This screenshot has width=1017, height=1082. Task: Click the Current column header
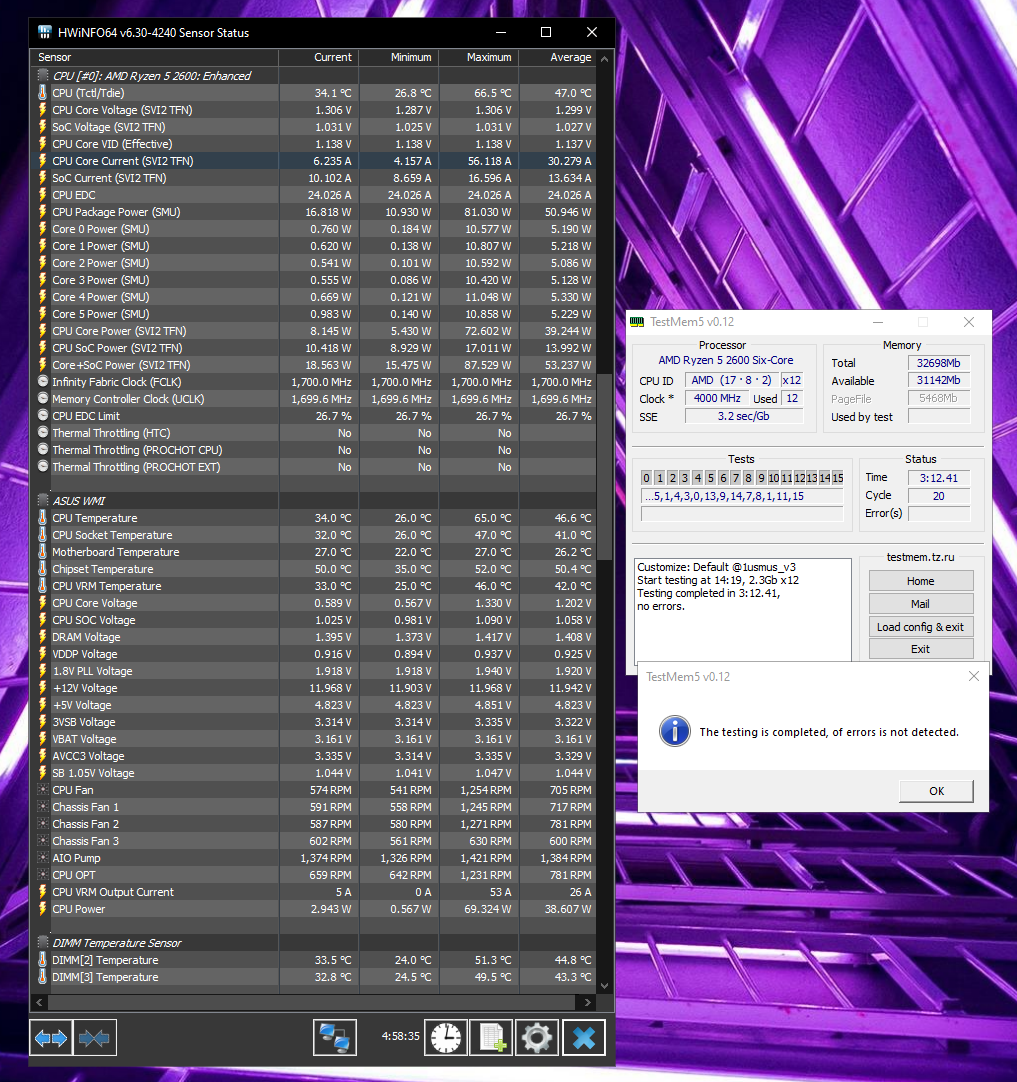click(319, 57)
